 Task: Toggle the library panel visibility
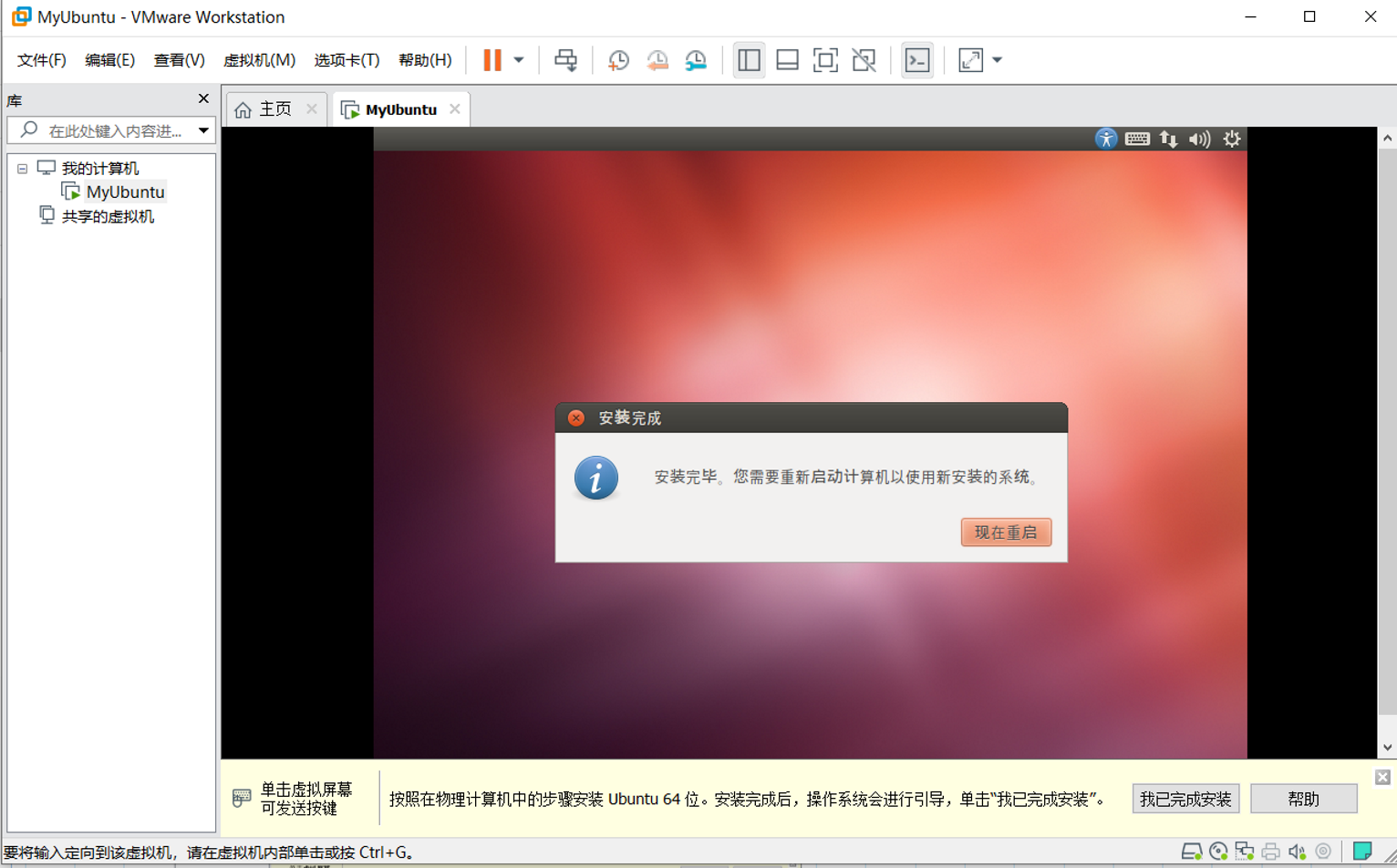(749, 59)
